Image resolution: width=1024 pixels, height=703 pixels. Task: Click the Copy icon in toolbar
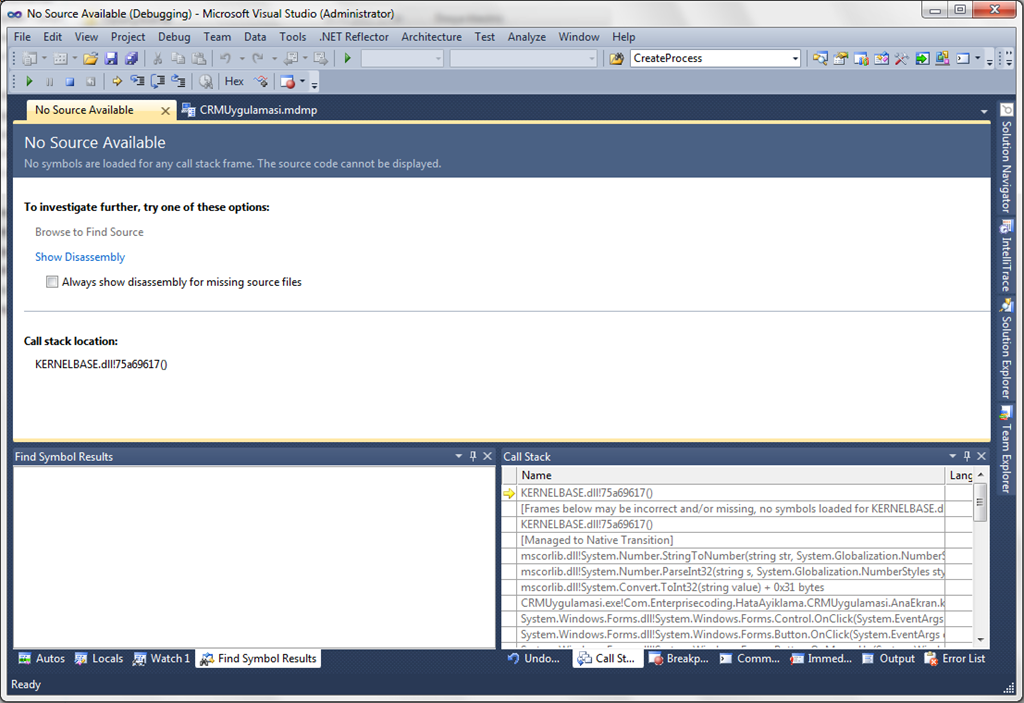pyautogui.click(x=178, y=59)
